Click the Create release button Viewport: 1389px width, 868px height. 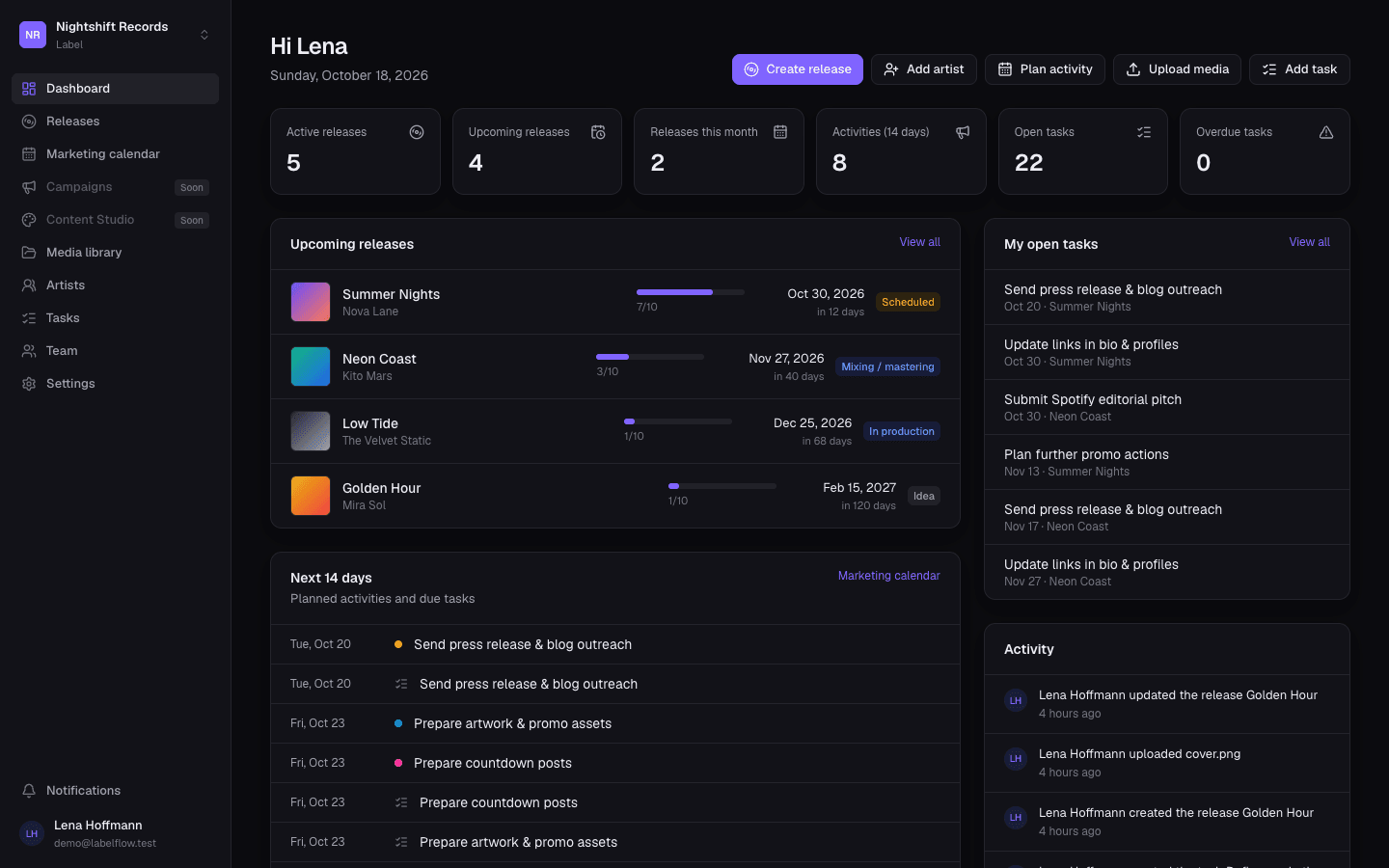(x=798, y=69)
